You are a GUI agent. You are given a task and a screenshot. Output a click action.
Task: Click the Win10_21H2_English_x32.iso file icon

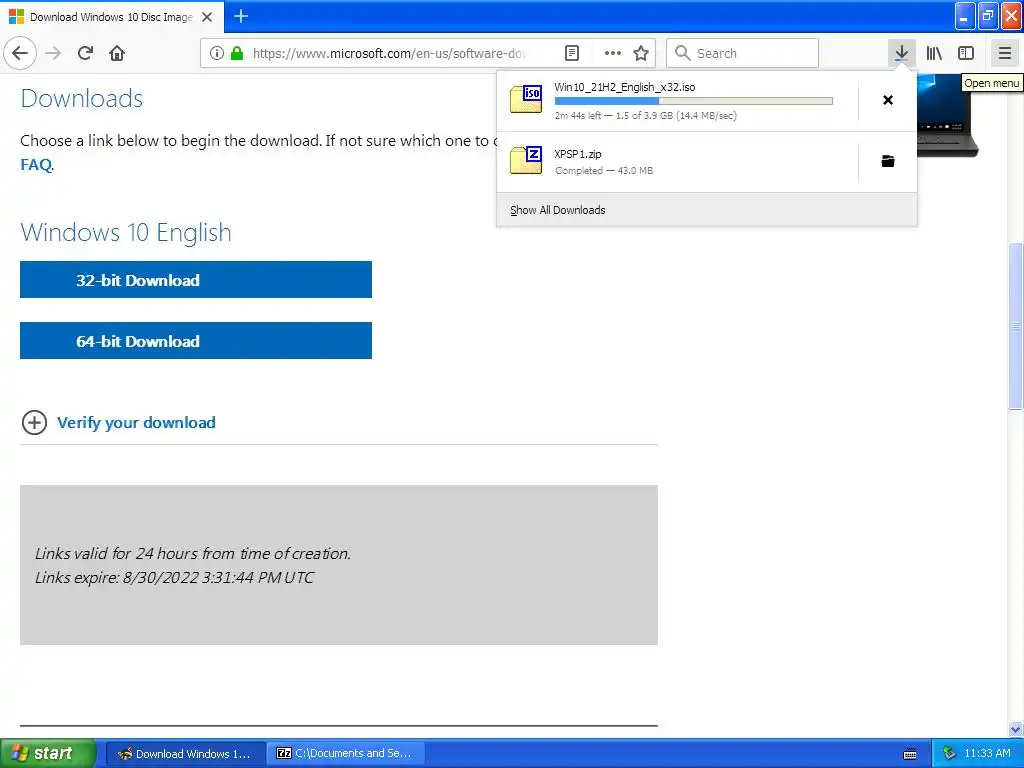526,99
